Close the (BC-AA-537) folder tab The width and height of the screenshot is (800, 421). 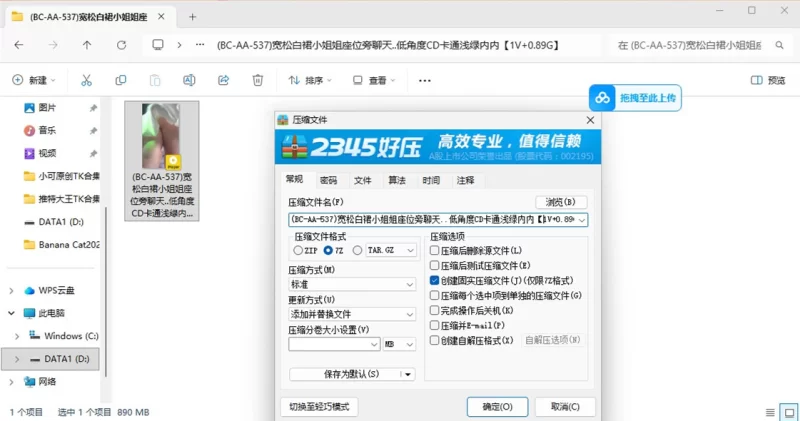pos(161,17)
